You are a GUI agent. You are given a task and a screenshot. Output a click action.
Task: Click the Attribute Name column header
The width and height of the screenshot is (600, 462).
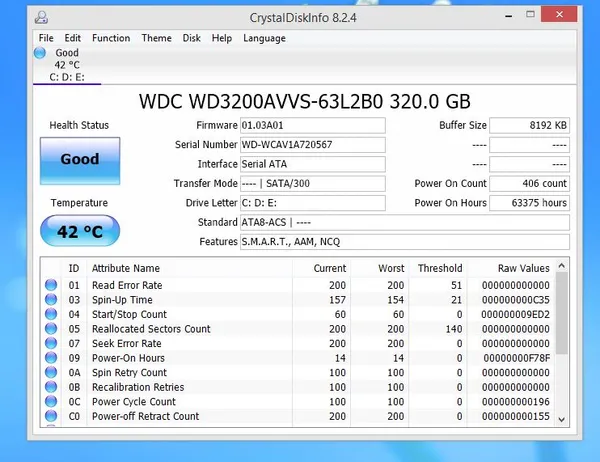126,268
